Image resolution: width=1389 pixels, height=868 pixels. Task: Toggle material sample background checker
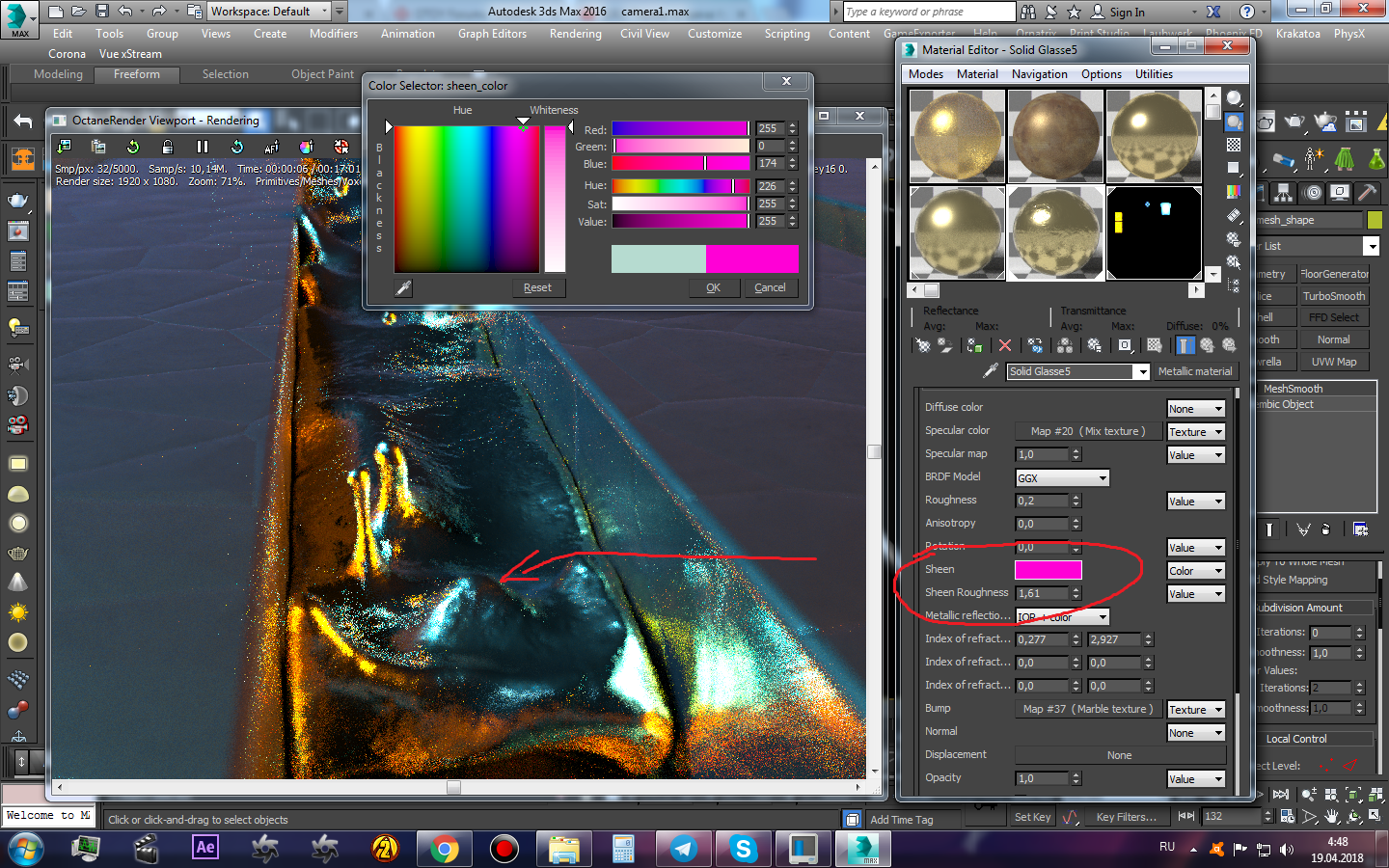click(x=1234, y=145)
